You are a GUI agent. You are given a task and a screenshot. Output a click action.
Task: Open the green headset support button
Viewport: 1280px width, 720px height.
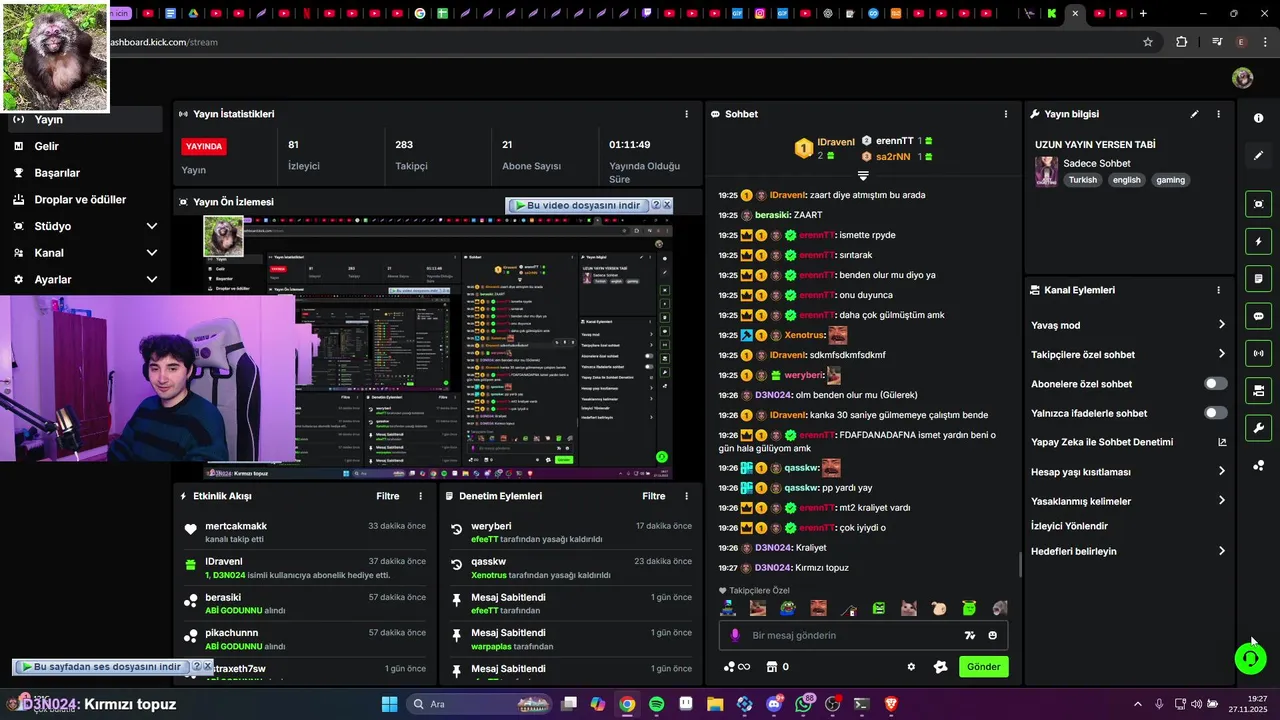(1250, 658)
